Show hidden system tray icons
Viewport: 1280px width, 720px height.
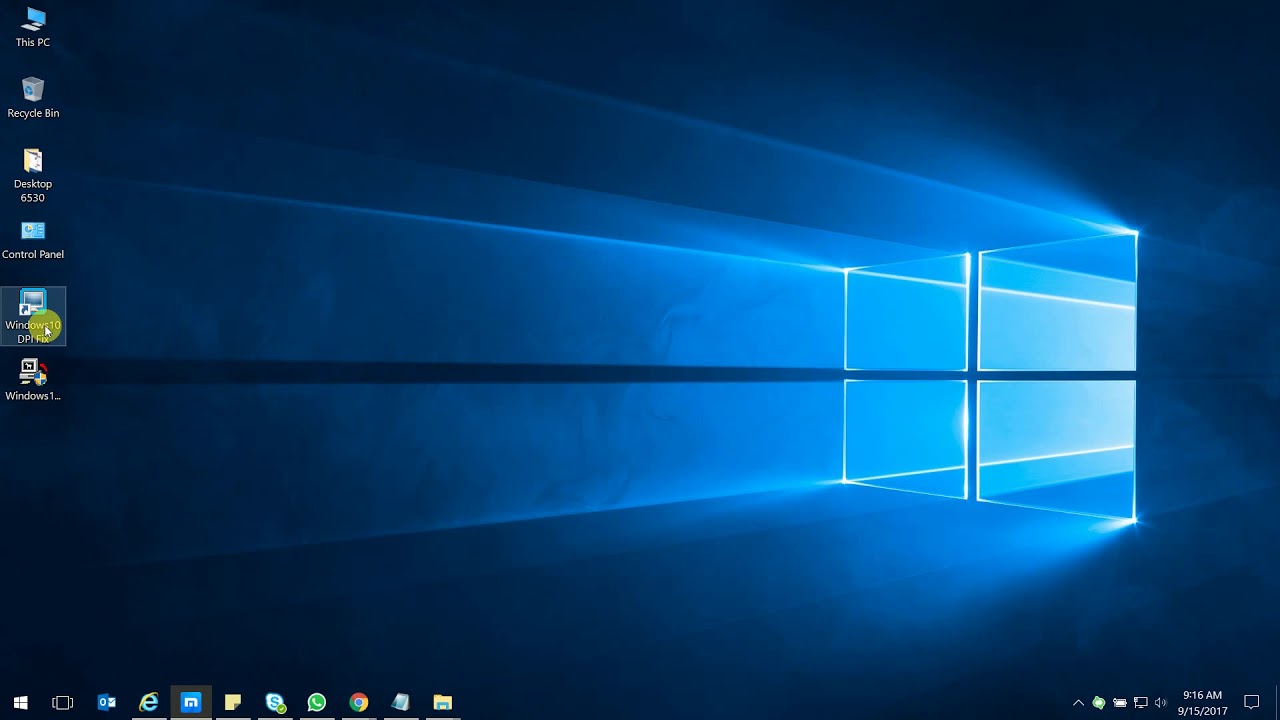click(1078, 703)
